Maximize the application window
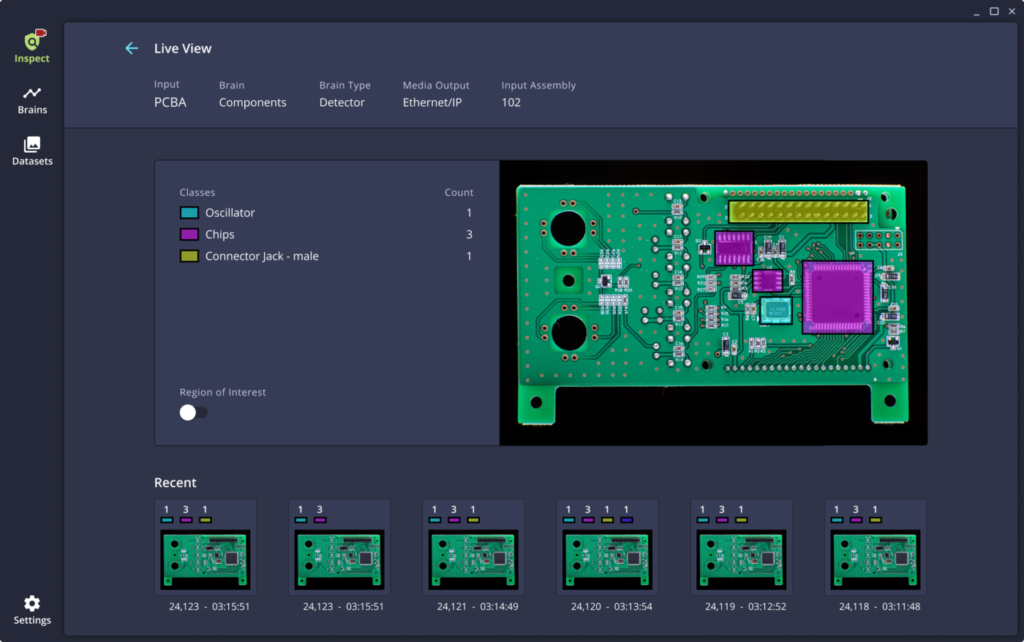The width and height of the screenshot is (1024, 642). [x=994, y=11]
